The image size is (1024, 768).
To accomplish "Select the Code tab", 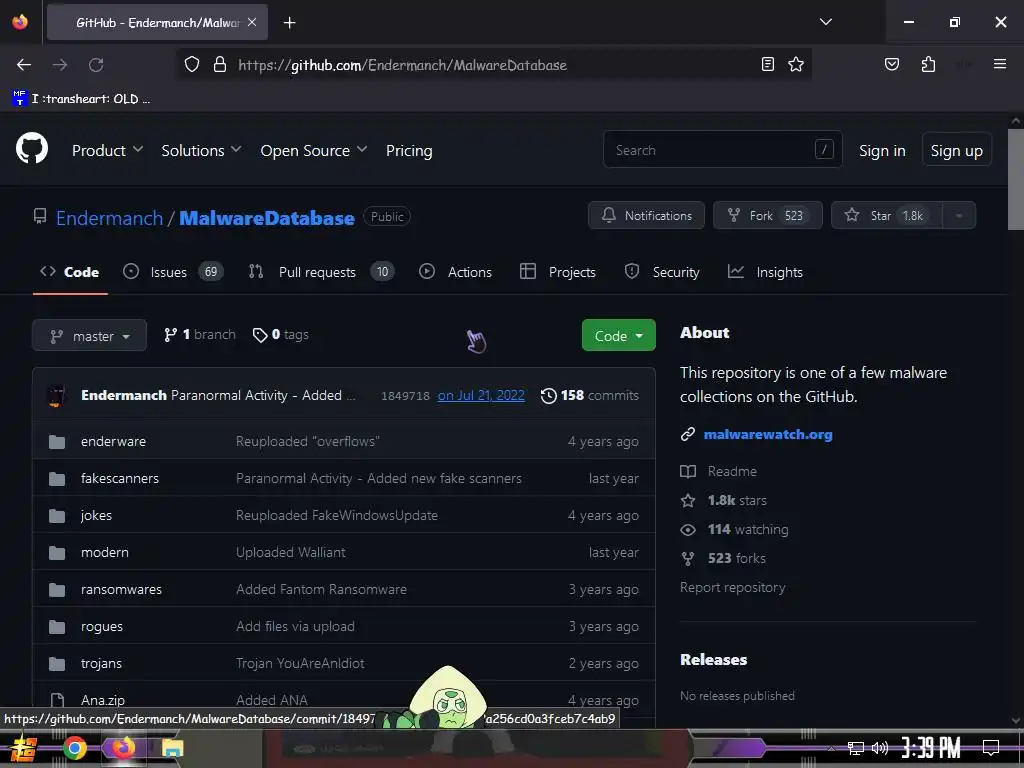I will (x=70, y=272).
